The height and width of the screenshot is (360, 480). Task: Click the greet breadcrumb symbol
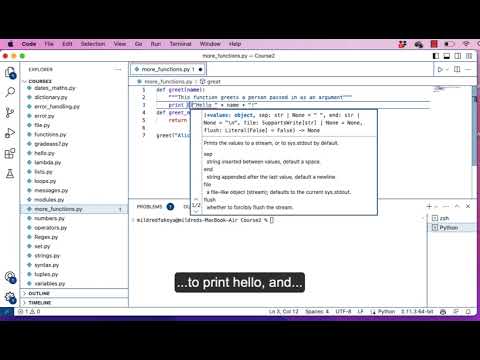pos(211,82)
